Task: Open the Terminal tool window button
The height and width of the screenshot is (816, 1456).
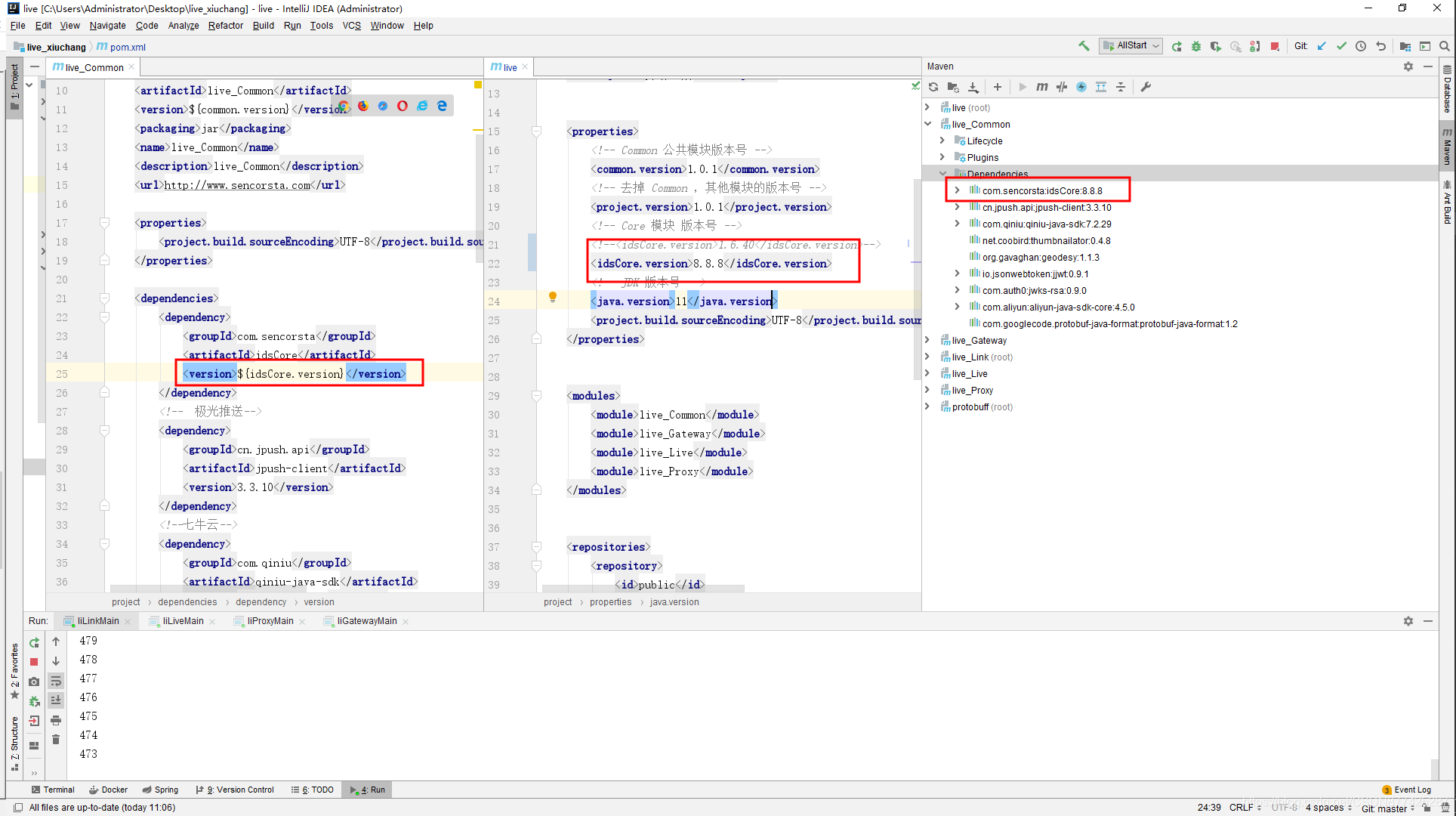Action: tap(53, 790)
